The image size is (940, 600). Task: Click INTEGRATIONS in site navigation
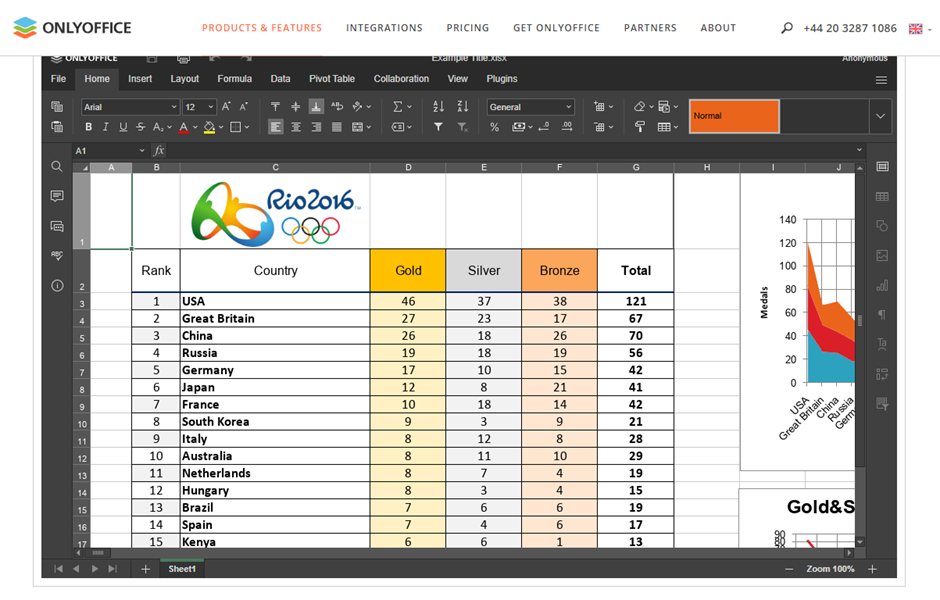[x=384, y=28]
